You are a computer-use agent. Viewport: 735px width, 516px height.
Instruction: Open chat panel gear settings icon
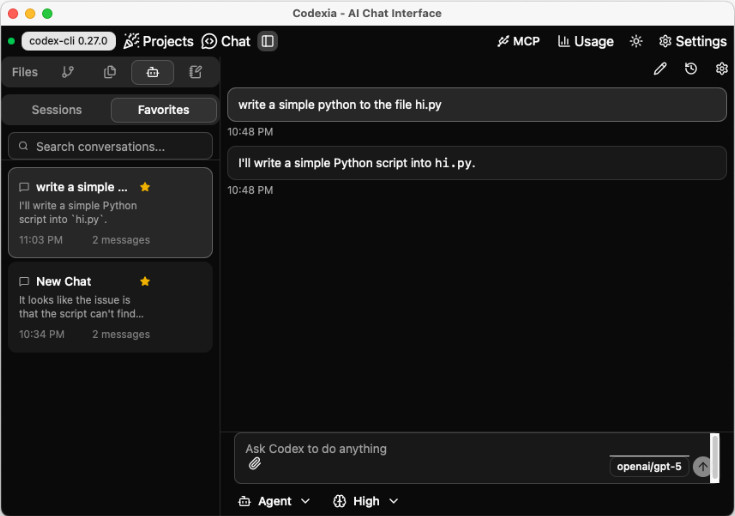pyautogui.click(x=722, y=69)
